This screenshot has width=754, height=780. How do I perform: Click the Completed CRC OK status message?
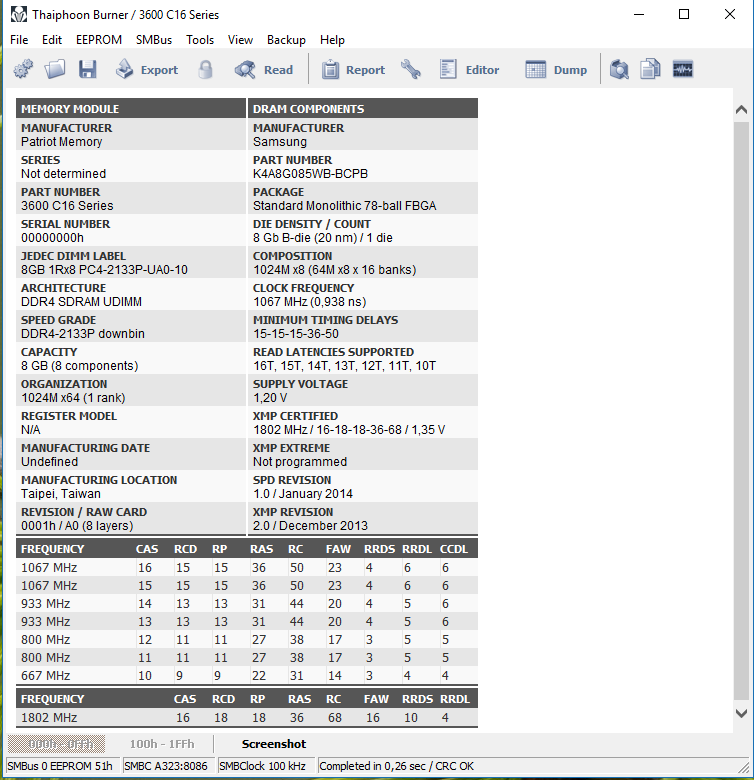pyautogui.click(x=396, y=766)
